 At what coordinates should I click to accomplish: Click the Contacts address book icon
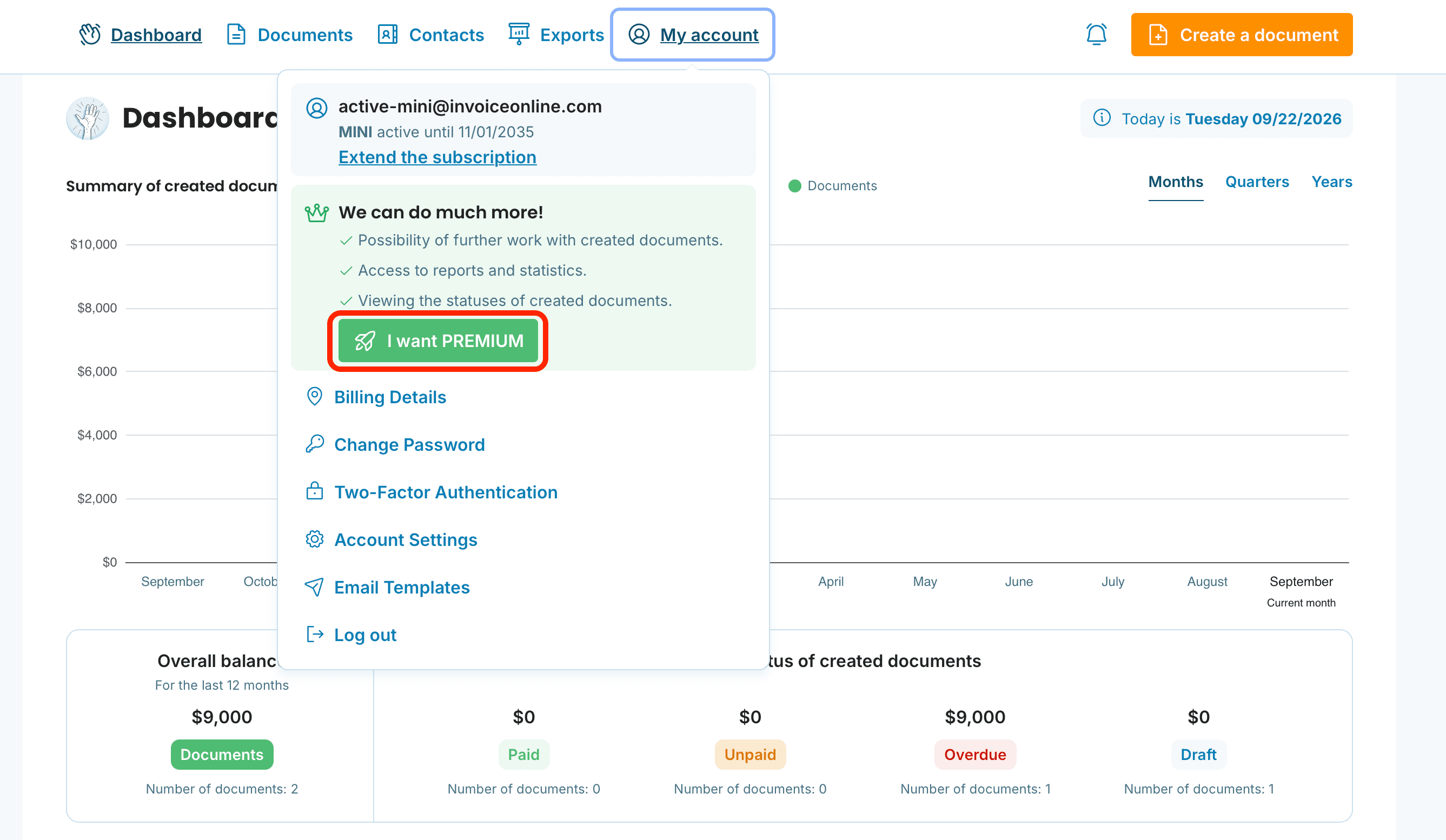[x=387, y=35]
